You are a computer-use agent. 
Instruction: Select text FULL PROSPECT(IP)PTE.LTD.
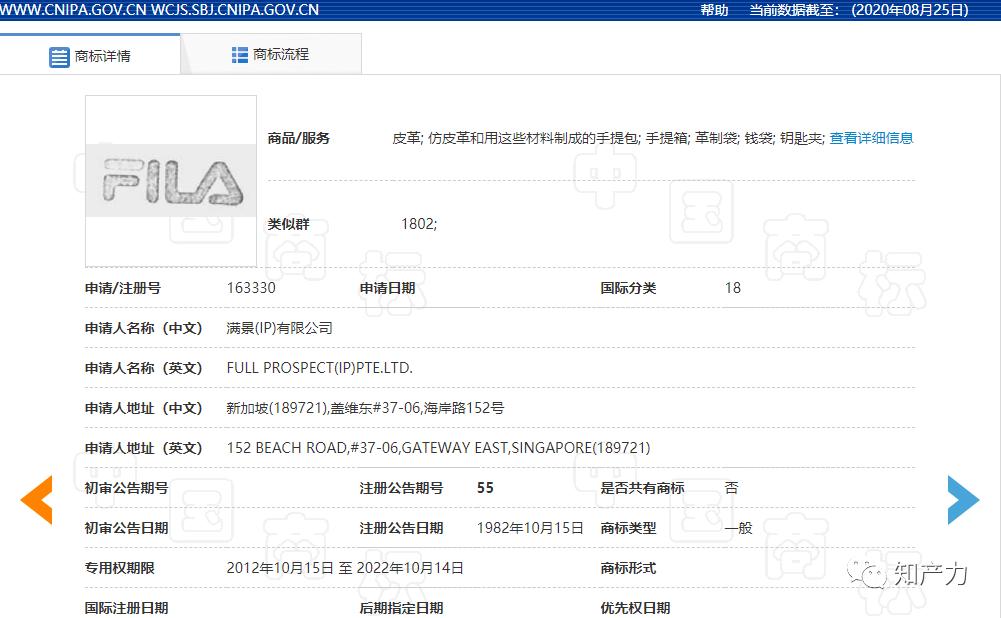[320, 368]
